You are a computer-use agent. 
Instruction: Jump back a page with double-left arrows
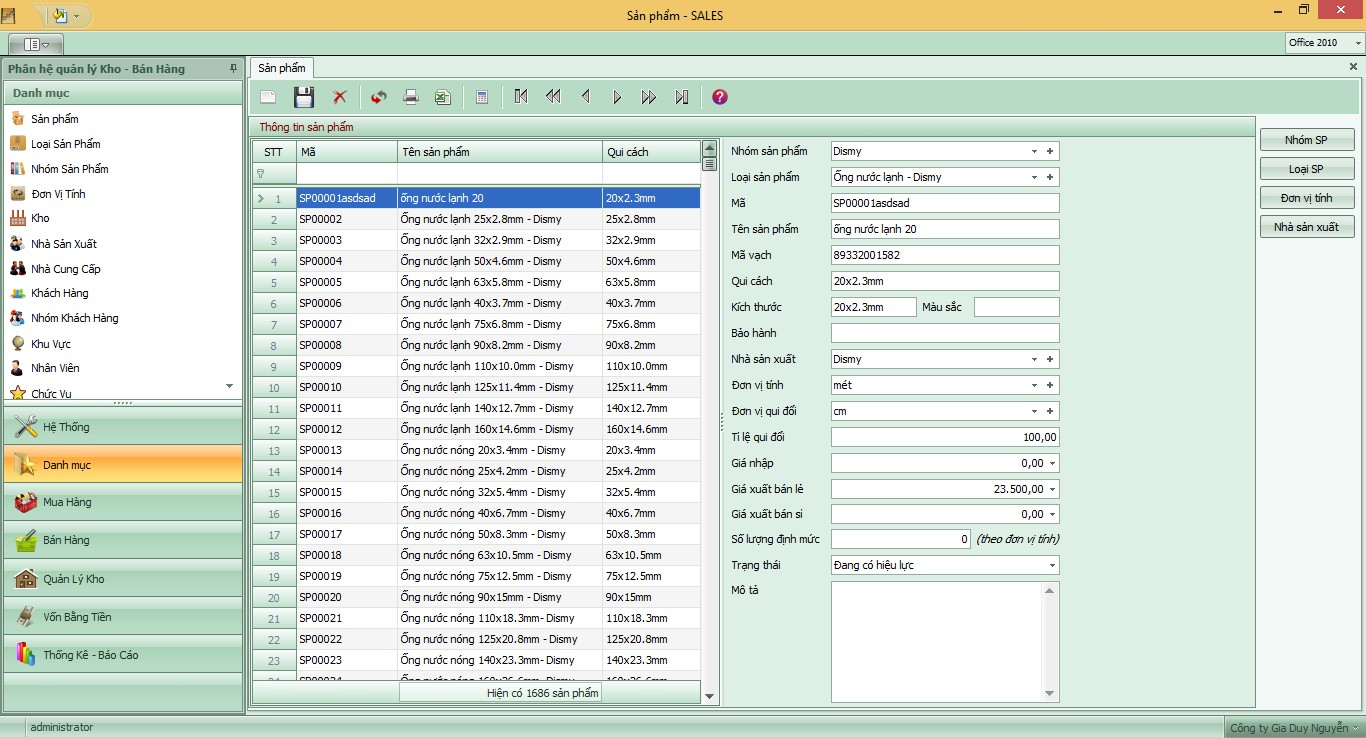(553, 97)
